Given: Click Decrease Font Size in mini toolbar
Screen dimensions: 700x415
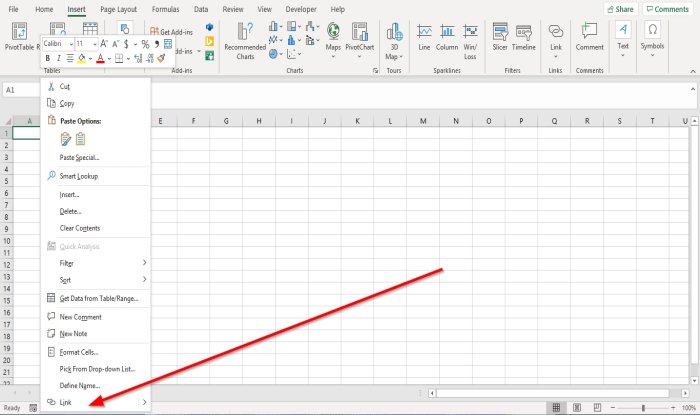Looking at the screenshot, I should [116, 44].
